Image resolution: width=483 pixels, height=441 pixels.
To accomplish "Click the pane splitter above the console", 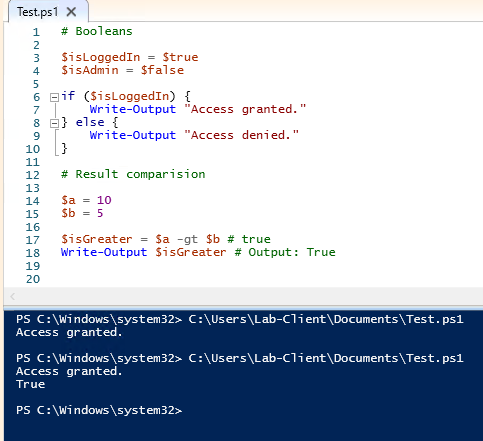I will pyautogui.click(x=243, y=307).
